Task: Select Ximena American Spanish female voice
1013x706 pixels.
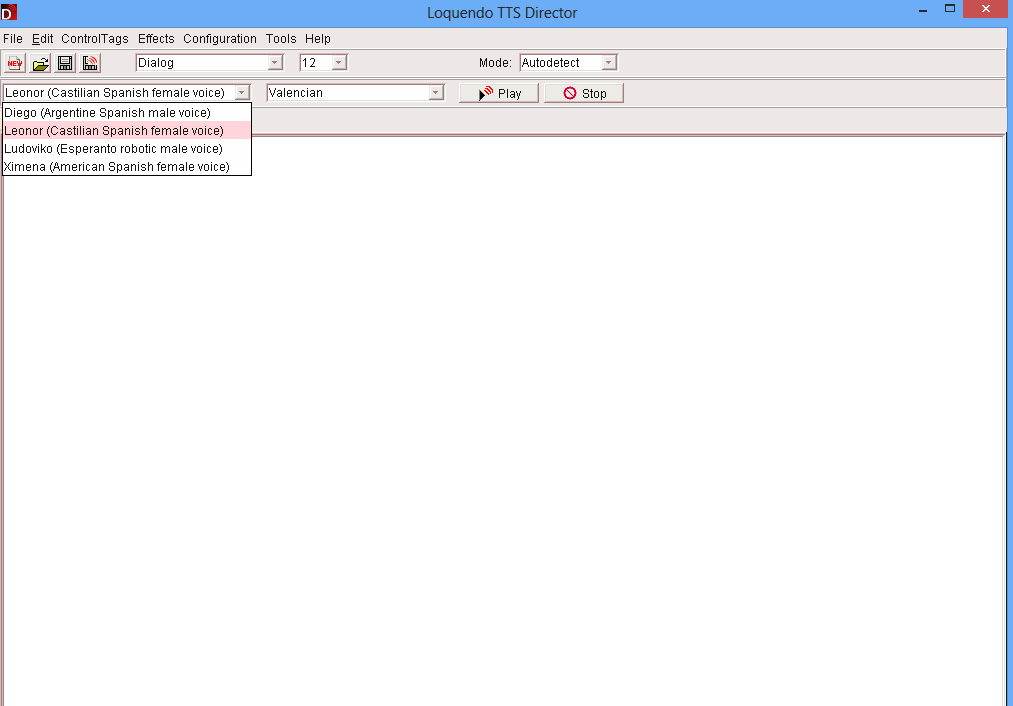Action: (127, 167)
